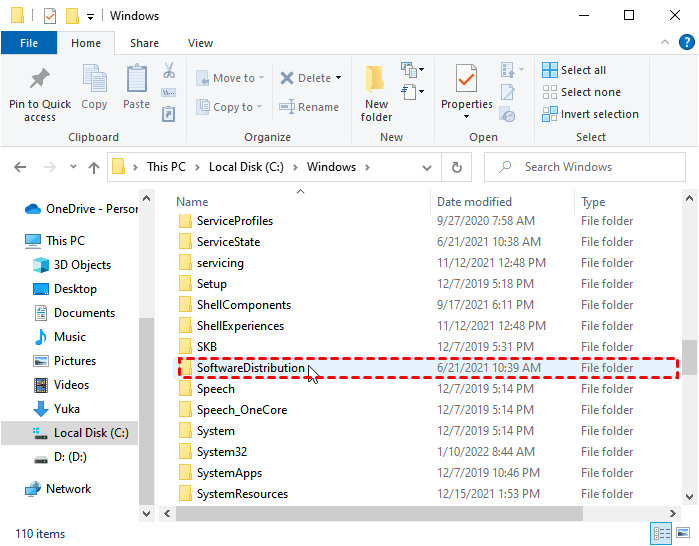Collapse the ribbon with the caret
The image size is (699, 546).
click(x=665, y=42)
